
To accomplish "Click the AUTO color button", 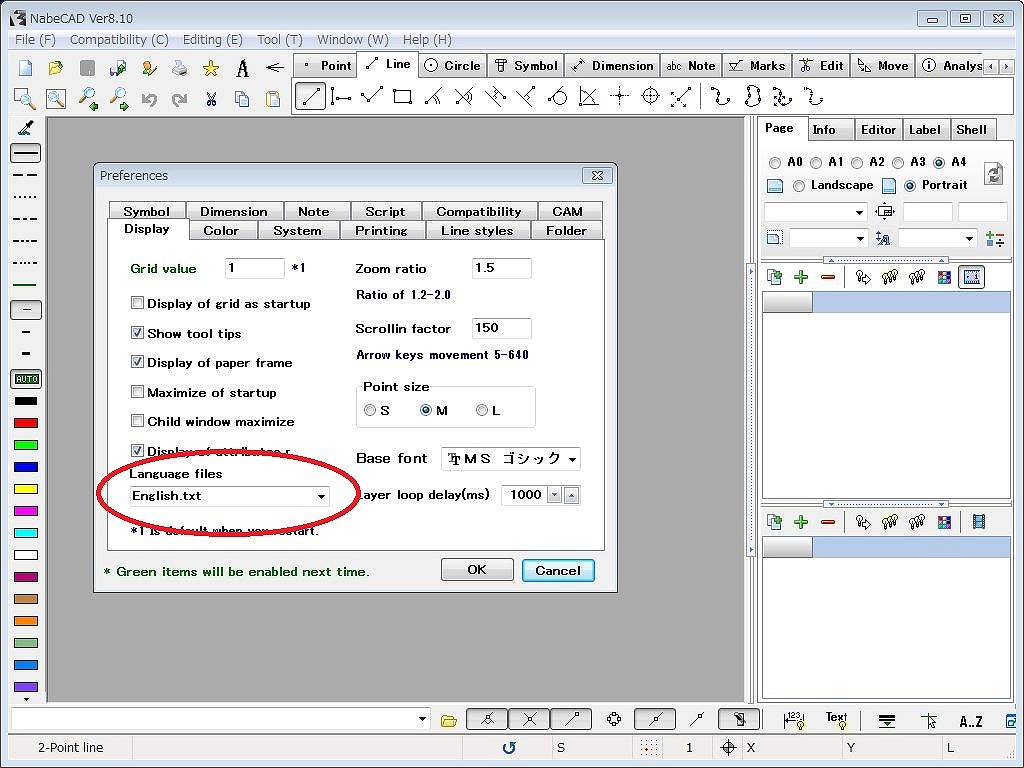I will [26, 379].
